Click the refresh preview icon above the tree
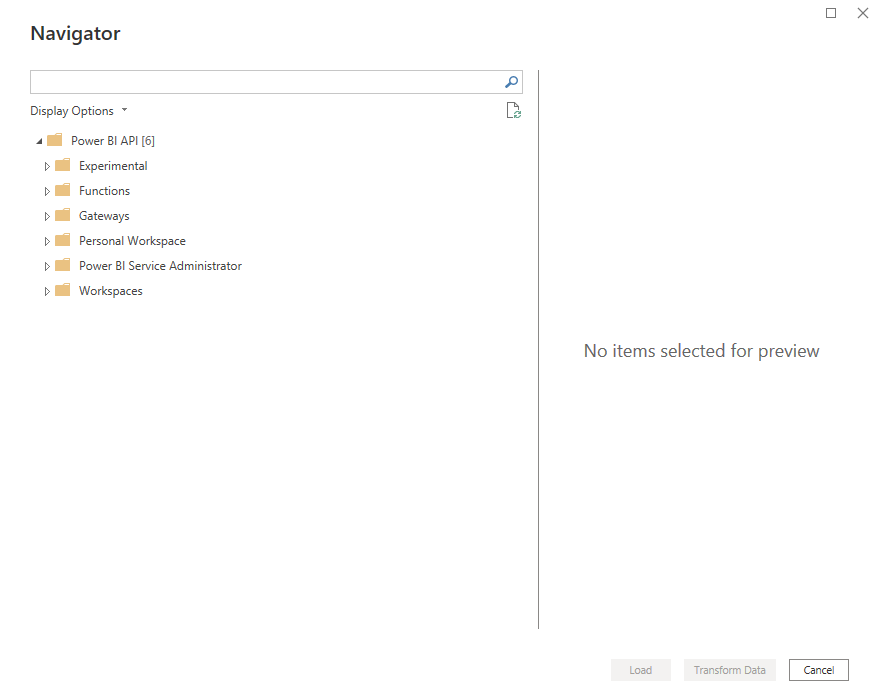This screenshot has height=699, width=879. tap(513, 110)
